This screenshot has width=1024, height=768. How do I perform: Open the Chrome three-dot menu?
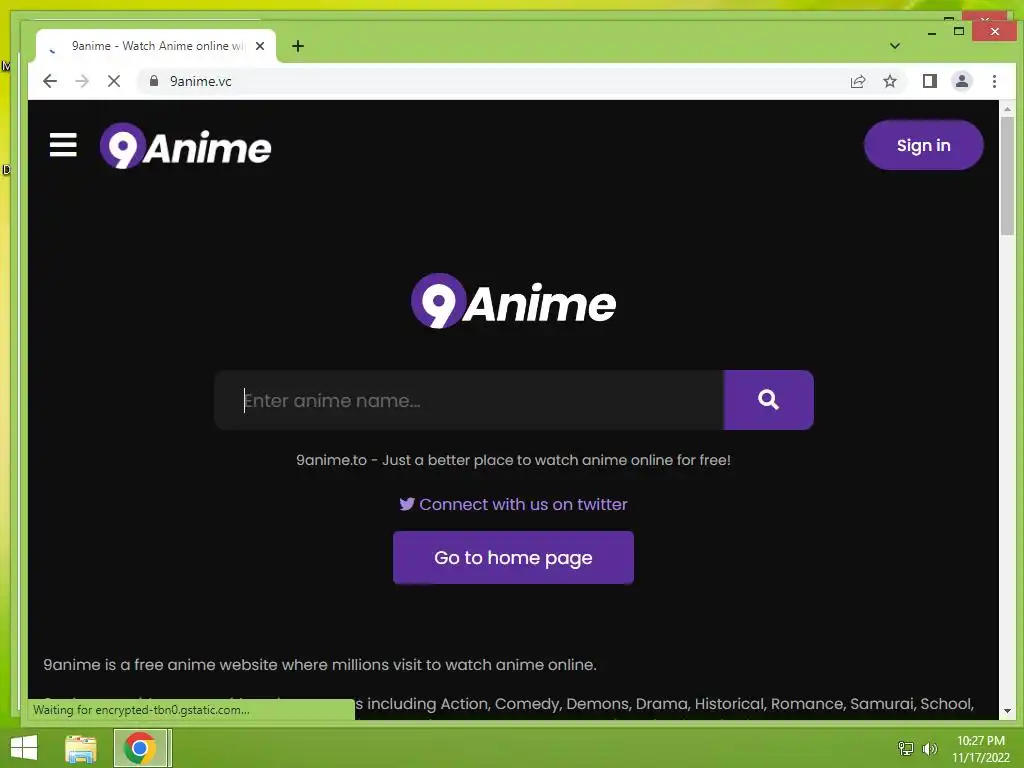[x=994, y=81]
